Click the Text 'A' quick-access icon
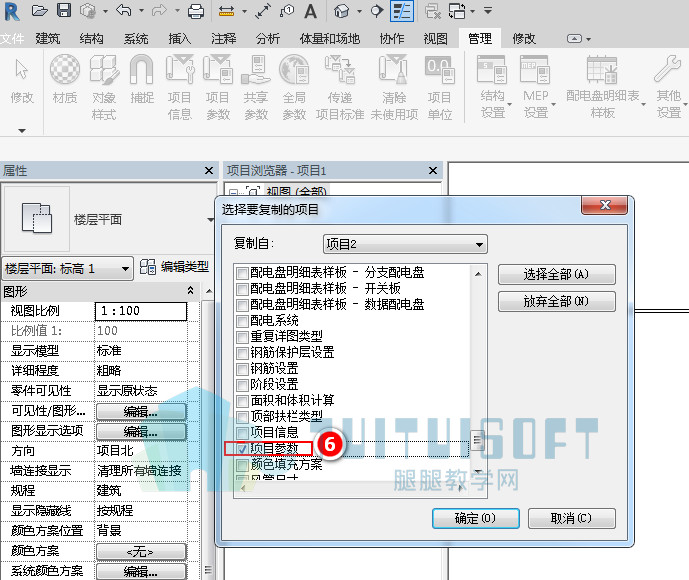The width and height of the screenshot is (689, 580). (310, 11)
